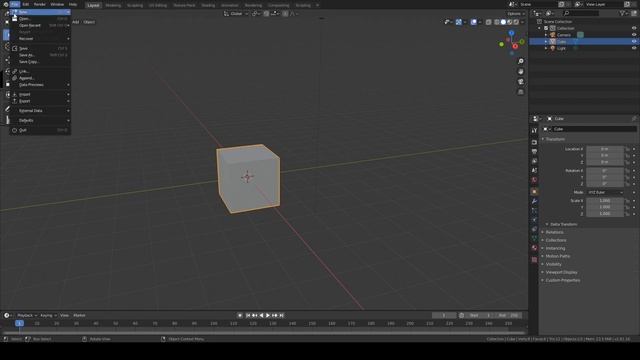This screenshot has width=640, height=360.
Task: Toggle visibility eye of Light
Action: (x=634, y=48)
